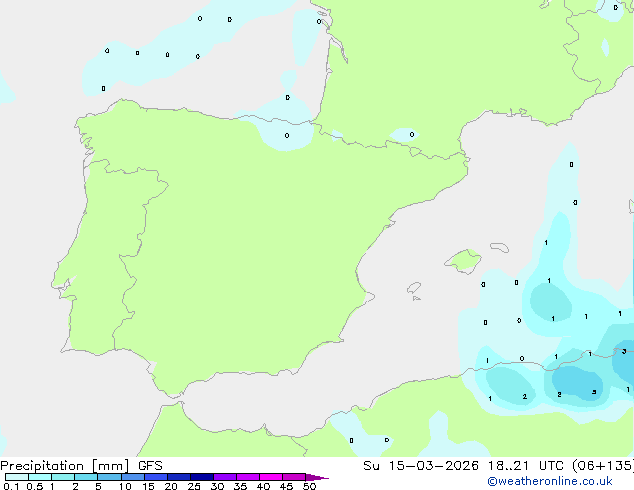The image size is (634, 490).
Task: Click the legend swatch between 0.1 and 0.5
Action: tap(17, 477)
